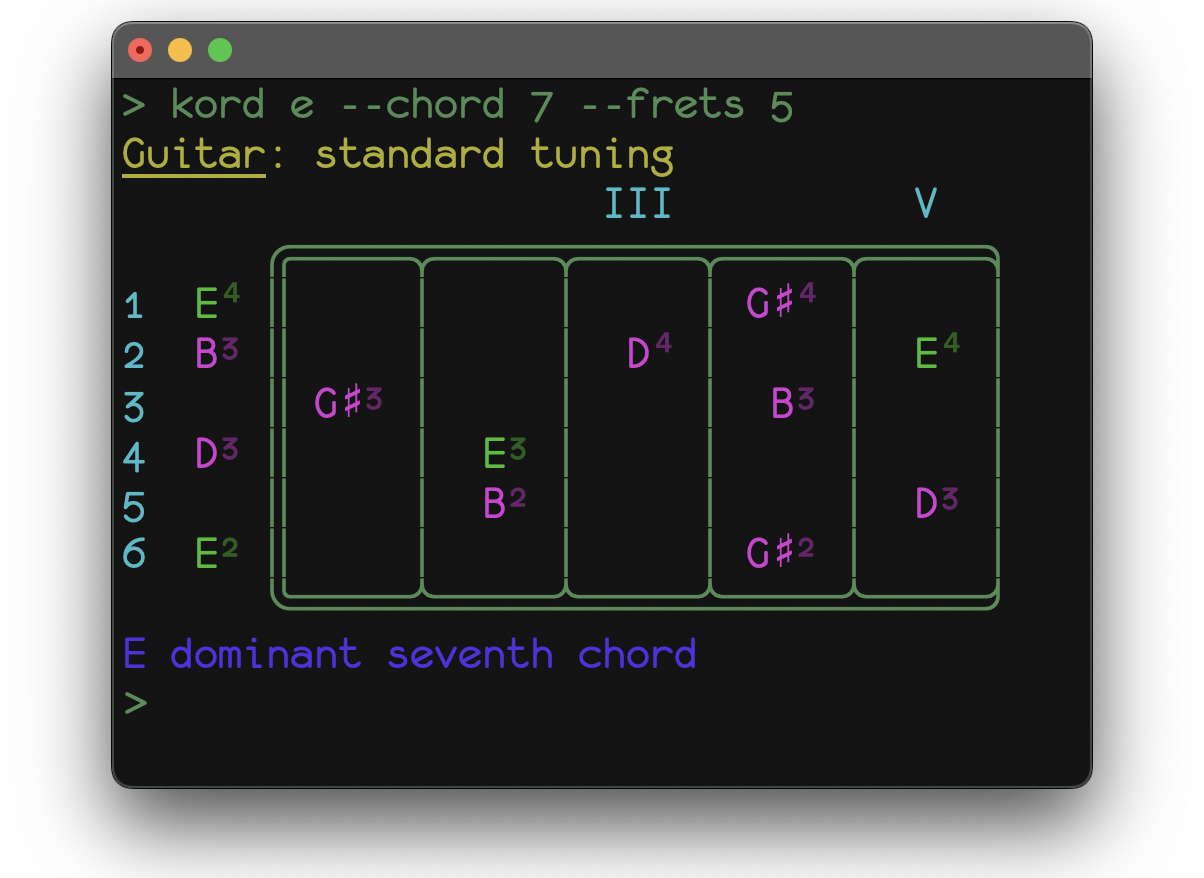1204x878 pixels.
Task: Click string number 3 label
Action: tap(134, 408)
